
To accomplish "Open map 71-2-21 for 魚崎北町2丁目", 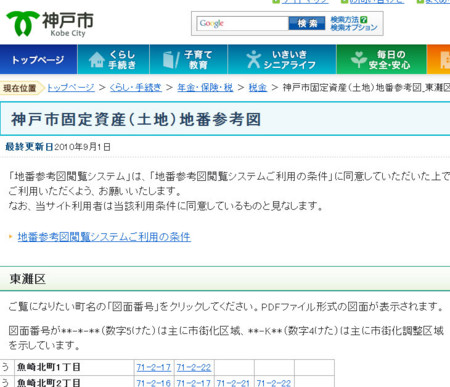I will click(233, 383).
